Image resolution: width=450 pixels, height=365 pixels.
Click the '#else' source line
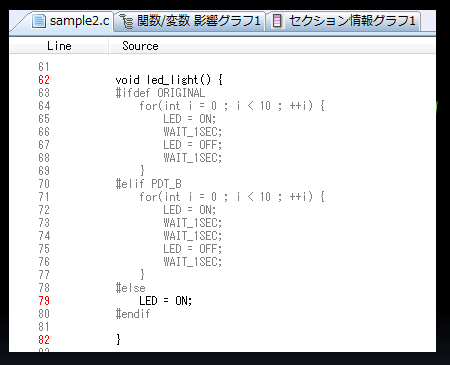[x=131, y=288]
